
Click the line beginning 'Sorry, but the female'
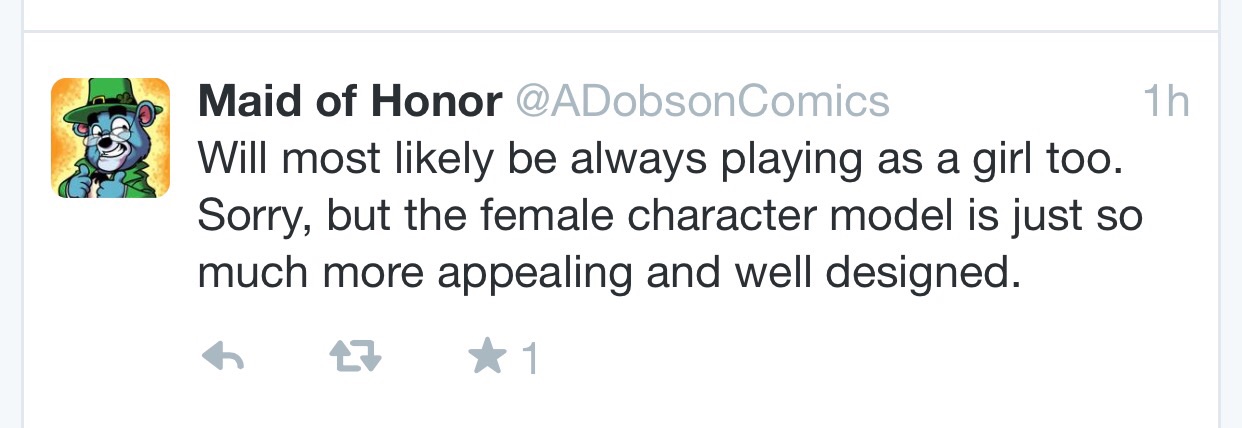[670, 216]
